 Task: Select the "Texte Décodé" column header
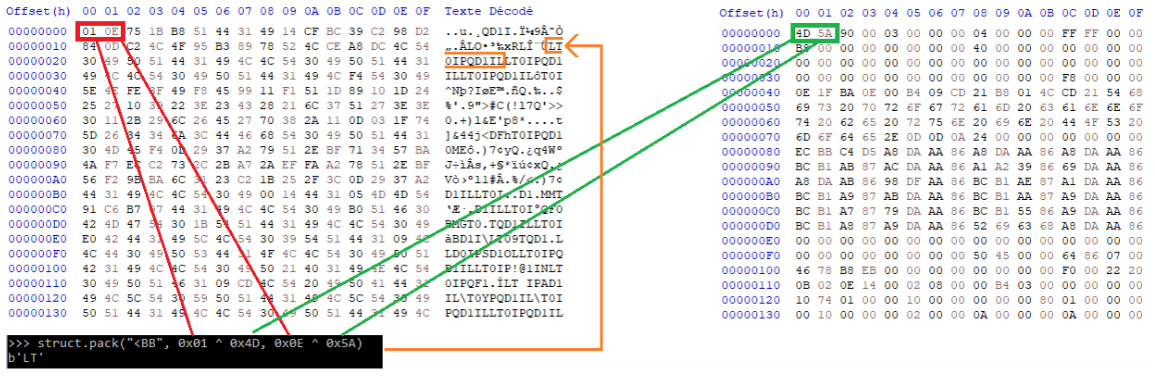[489, 12]
